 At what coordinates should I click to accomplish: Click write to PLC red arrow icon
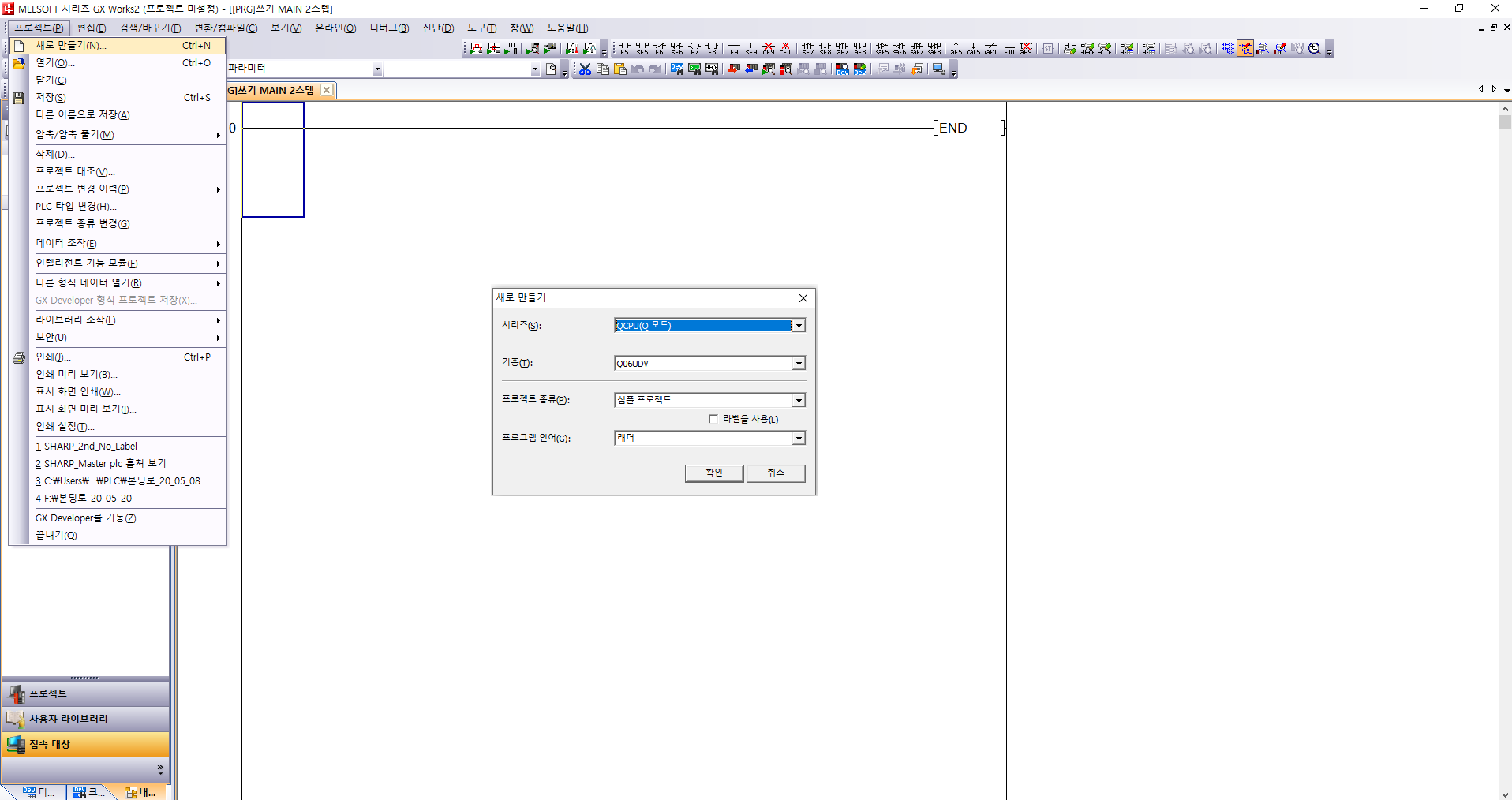click(x=734, y=69)
